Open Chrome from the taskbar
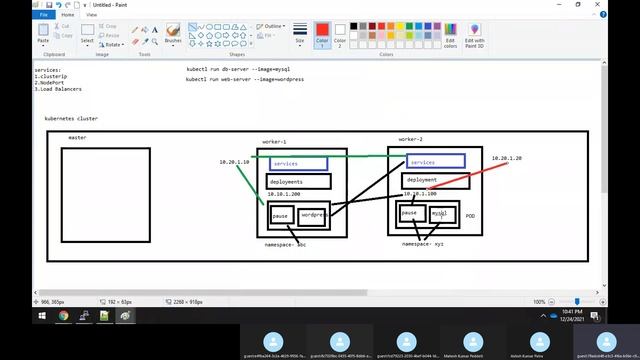The height and width of the screenshot is (360, 640). [63, 316]
